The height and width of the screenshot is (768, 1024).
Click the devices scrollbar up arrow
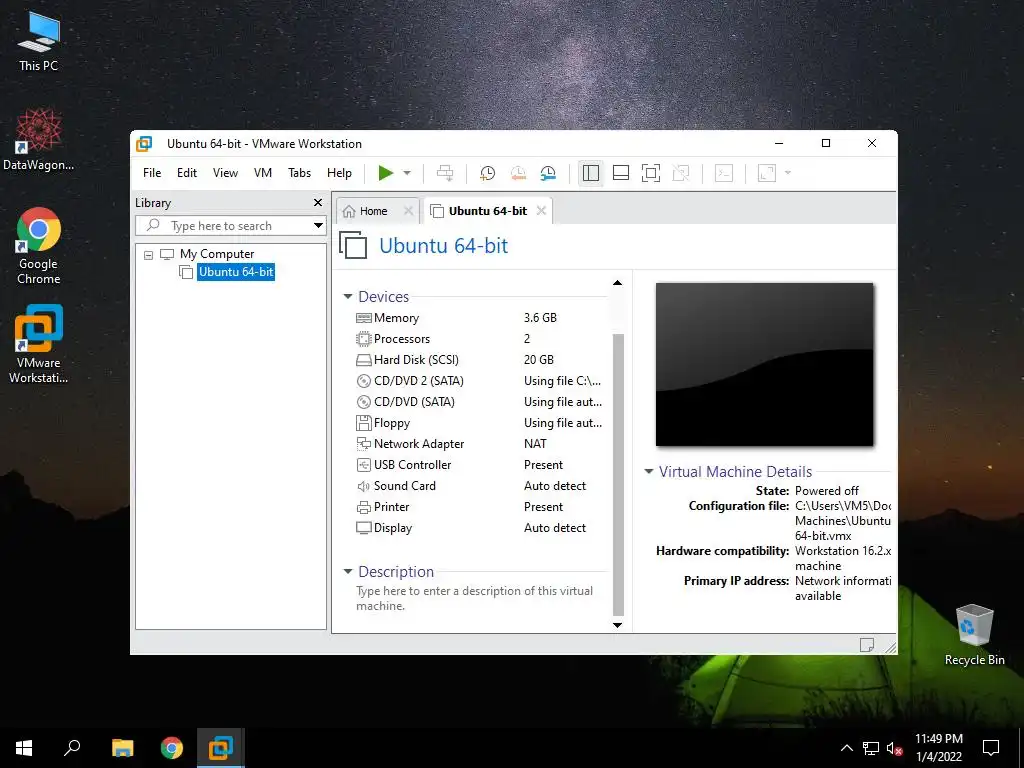[617, 283]
